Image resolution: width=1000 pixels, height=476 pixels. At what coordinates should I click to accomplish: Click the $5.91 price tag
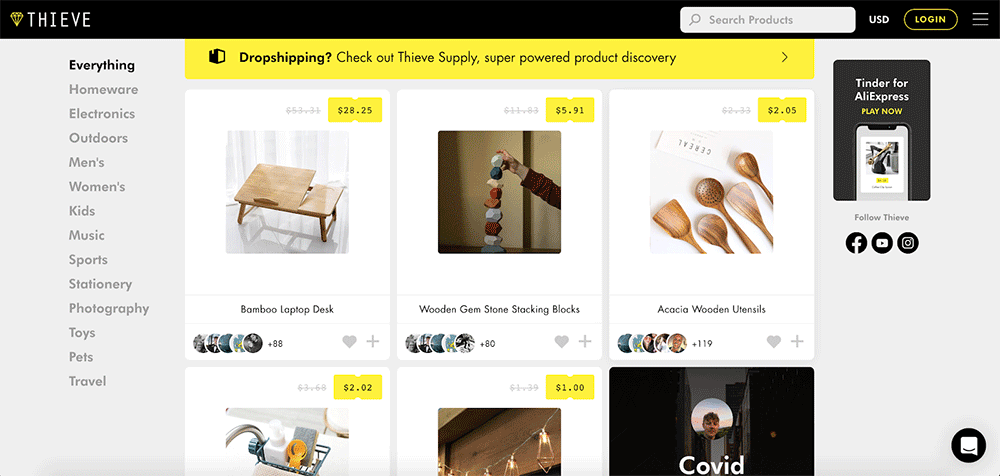click(x=569, y=110)
